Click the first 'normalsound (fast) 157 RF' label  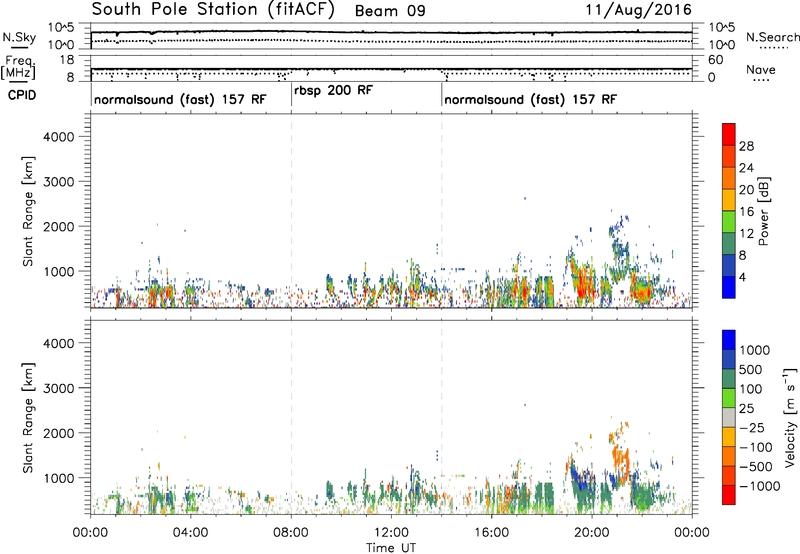180,99
